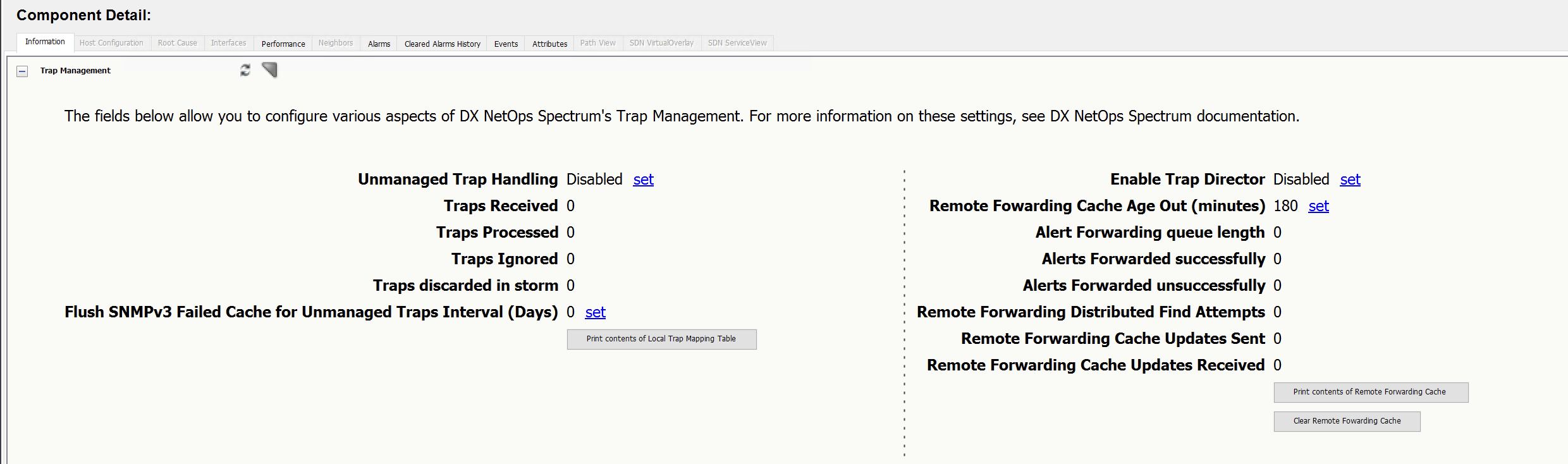Screen dimensions: 1568x464
Task: Click the Clear Remote Fowarding Cache button
Action: pyautogui.click(x=1347, y=421)
